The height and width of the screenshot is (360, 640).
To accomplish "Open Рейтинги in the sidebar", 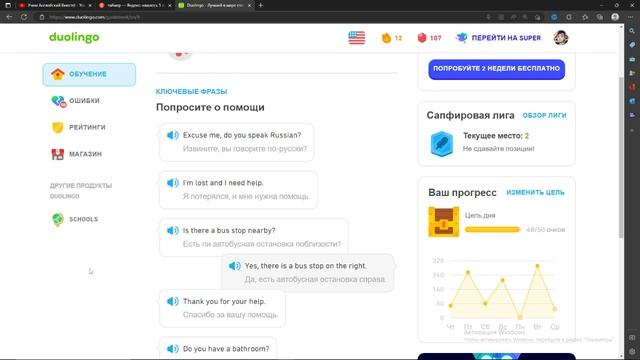I will coord(89,127).
